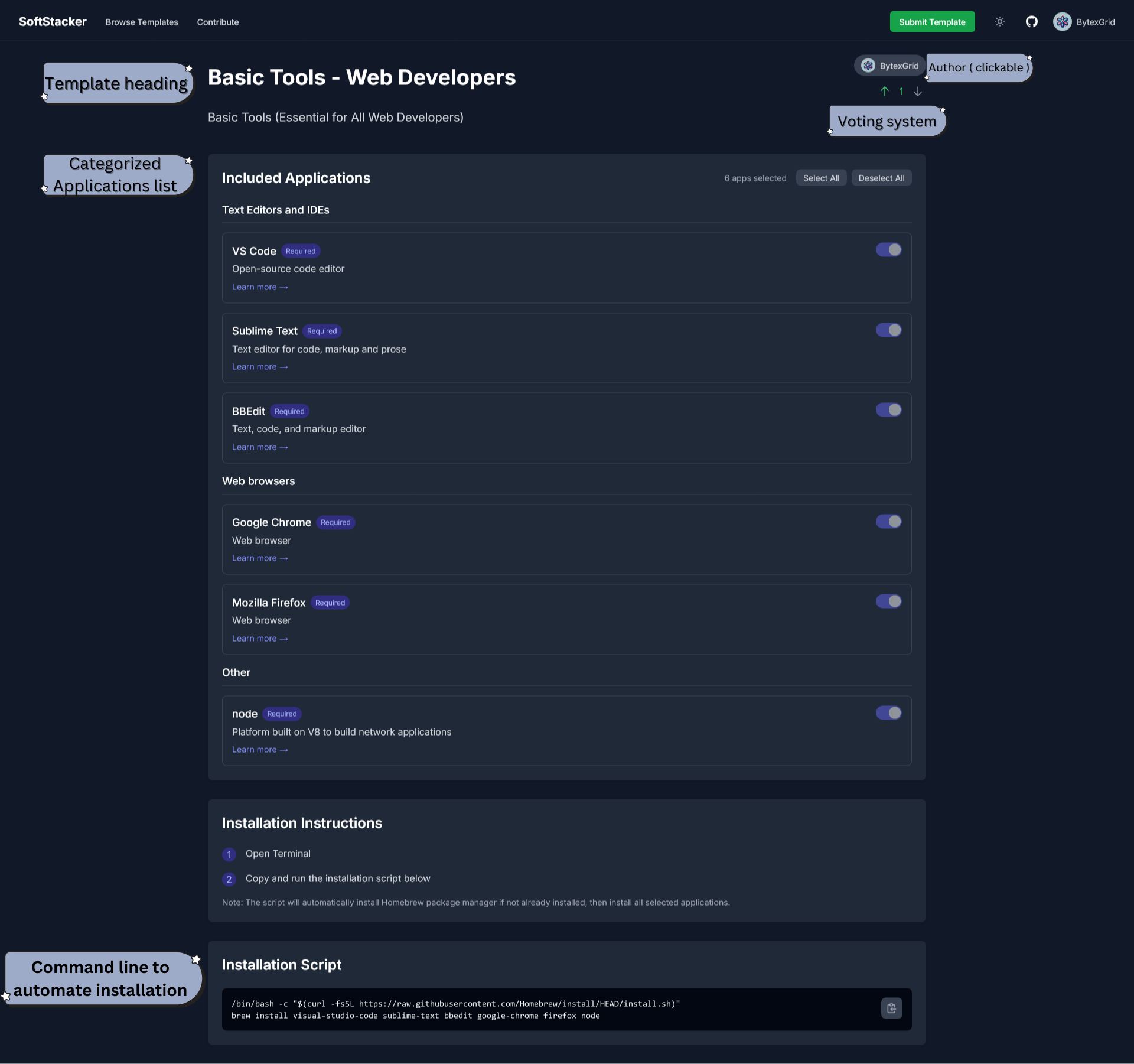
Task: Click the 'Web browsers' category heading
Action: tap(259, 481)
